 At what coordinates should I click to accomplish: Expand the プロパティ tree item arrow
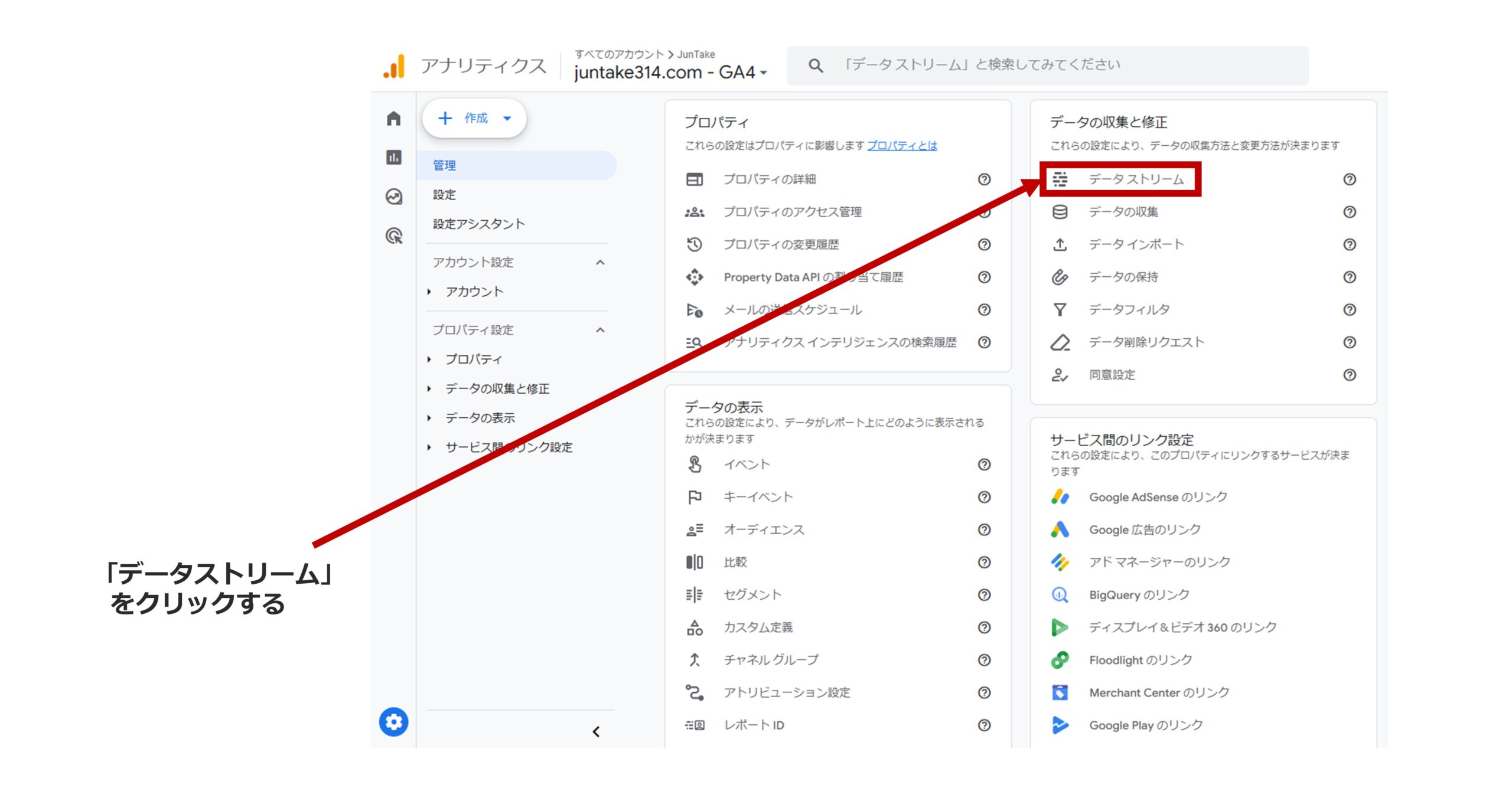coord(430,358)
